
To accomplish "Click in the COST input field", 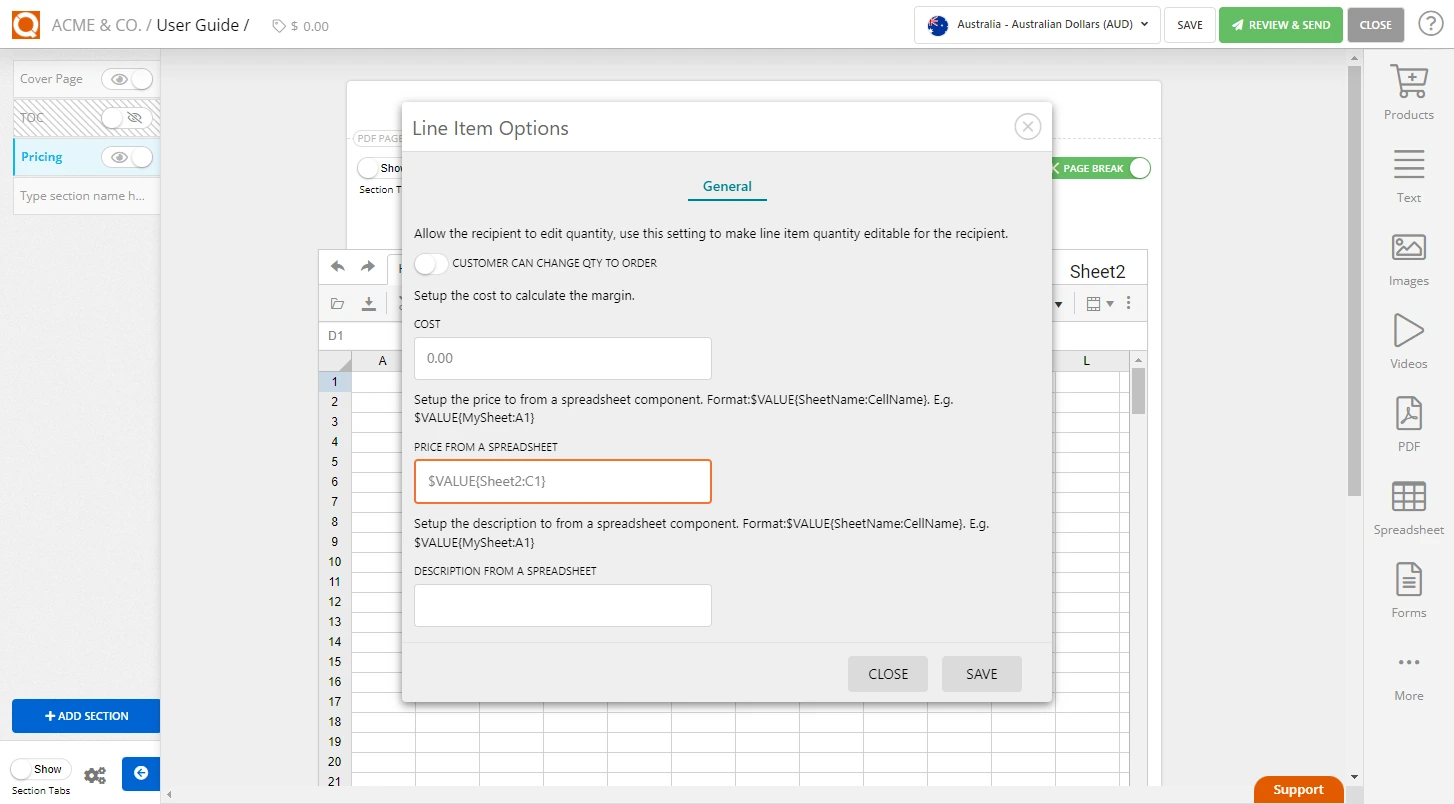I will click(562, 358).
